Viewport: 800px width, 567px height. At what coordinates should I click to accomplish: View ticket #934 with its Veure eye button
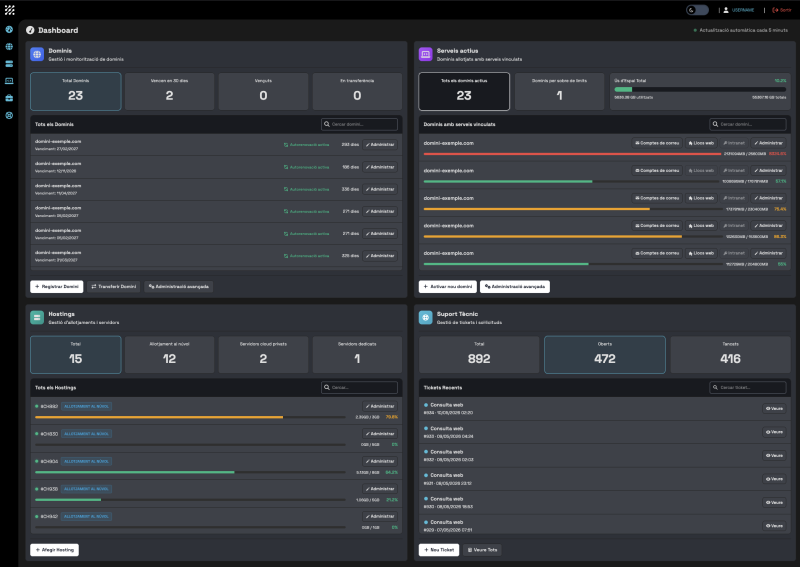pyautogui.click(x=774, y=408)
